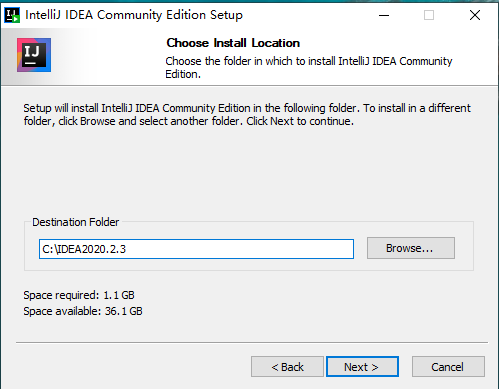Click the 'Space required: 1.1 GB' label

pyautogui.click(x=79, y=295)
